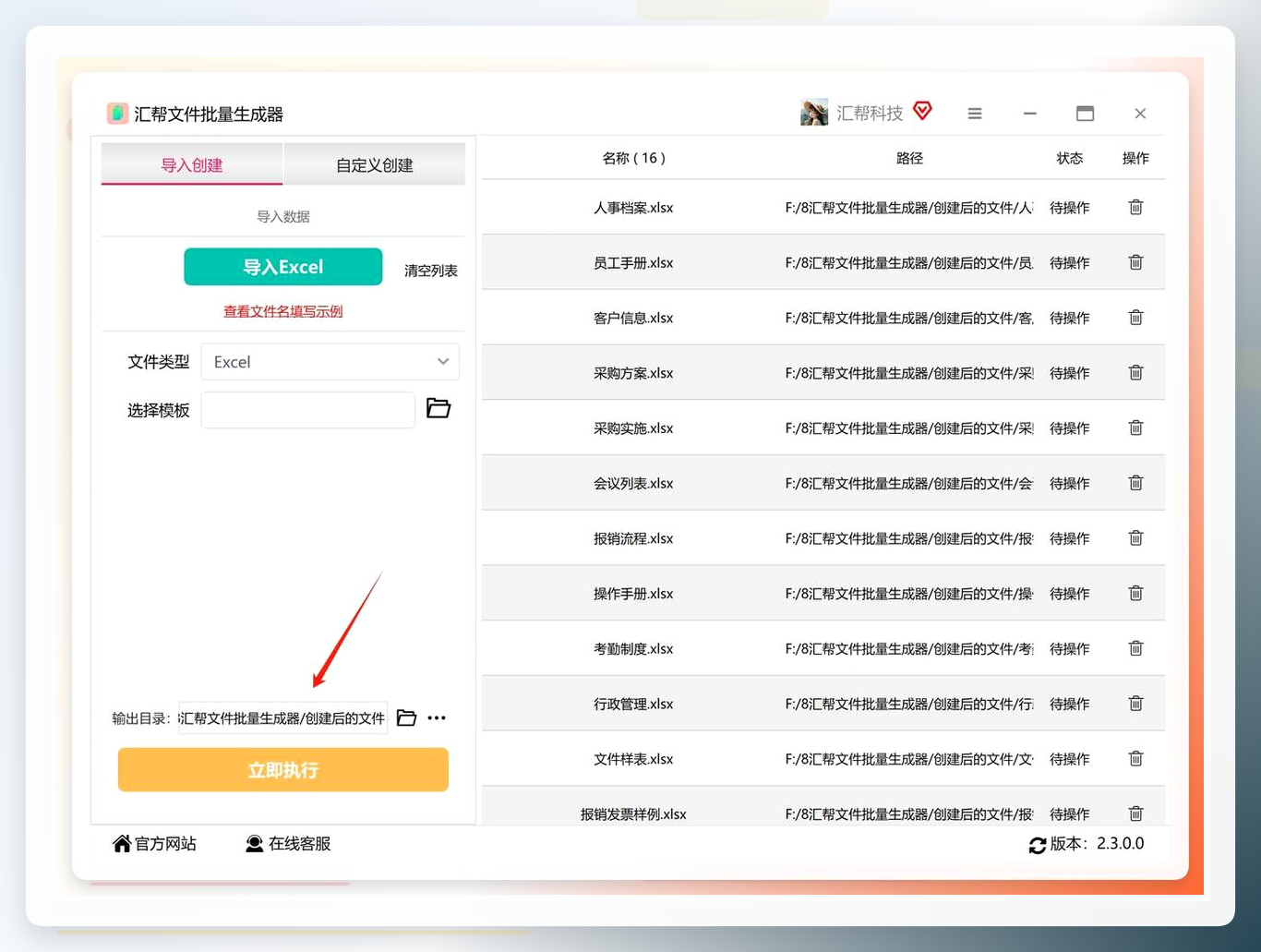Delete the 客户信息.xlsx row
The width and height of the screenshot is (1261, 952).
[x=1135, y=318]
